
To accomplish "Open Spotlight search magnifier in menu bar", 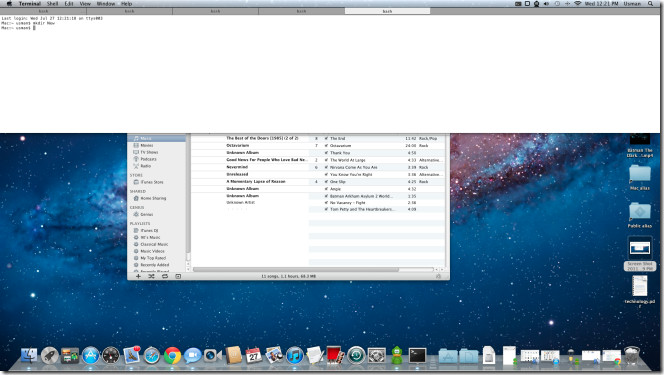I will click(650, 3).
